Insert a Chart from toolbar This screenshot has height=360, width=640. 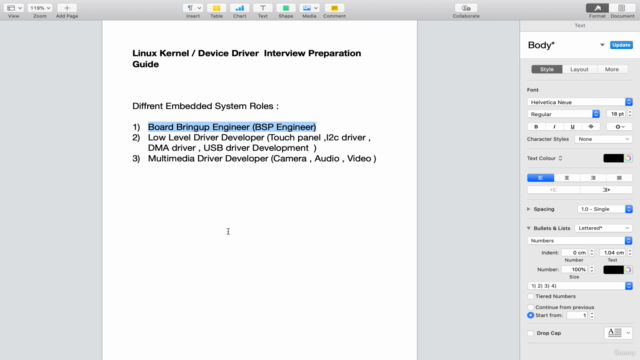point(240,8)
